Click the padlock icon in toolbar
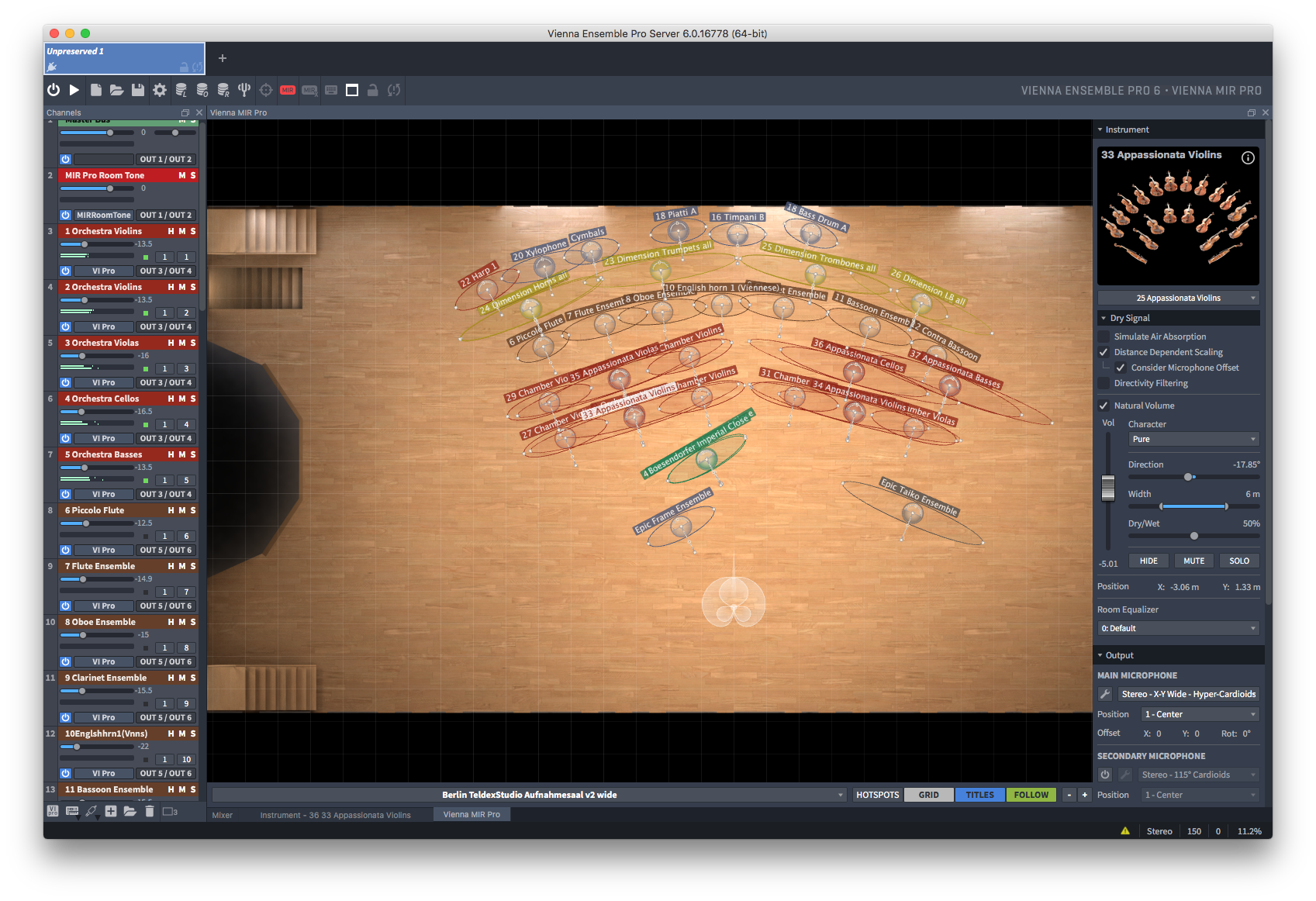The image size is (1316, 901). tap(373, 90)
